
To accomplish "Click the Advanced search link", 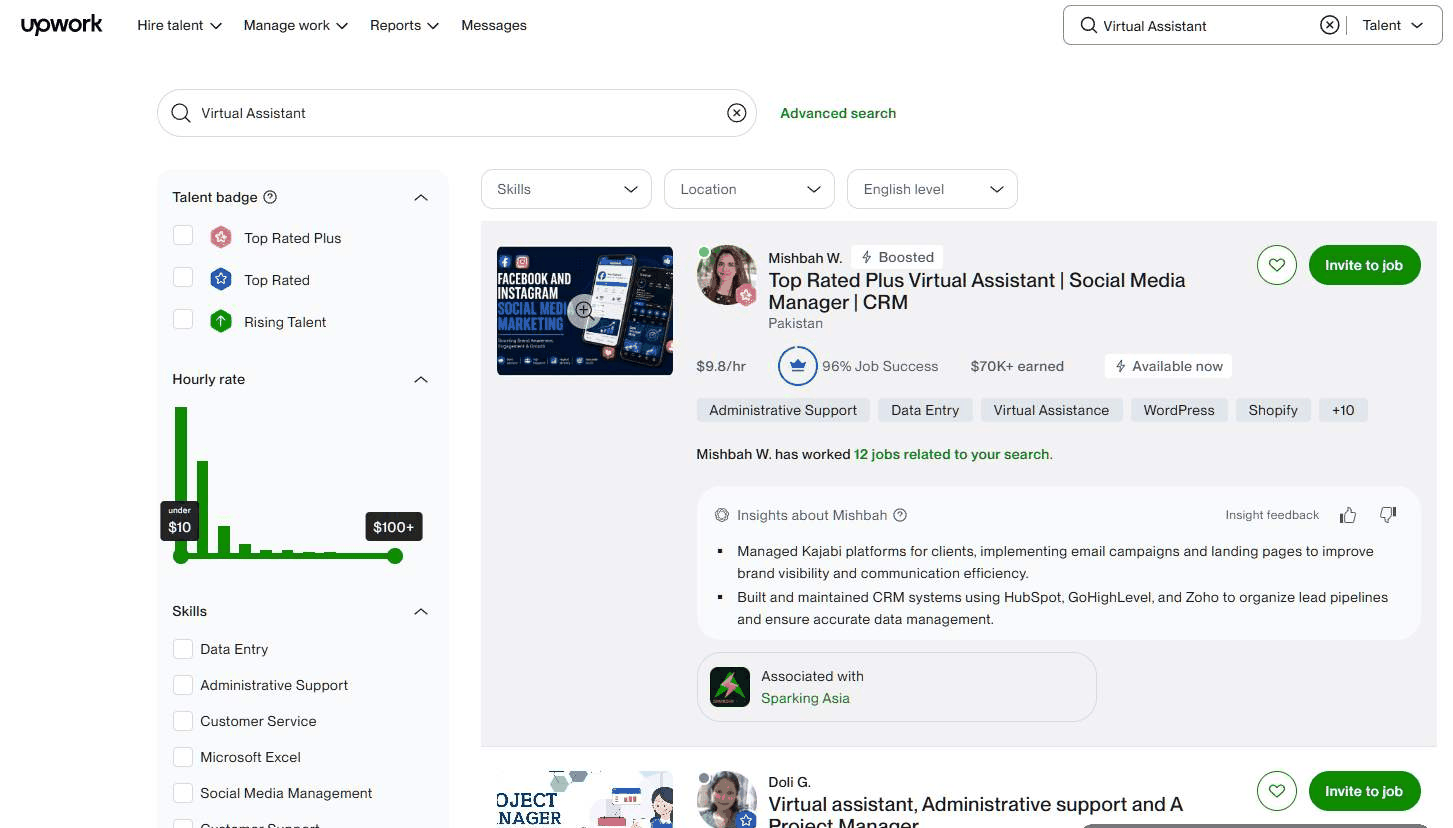I will 838,113.
